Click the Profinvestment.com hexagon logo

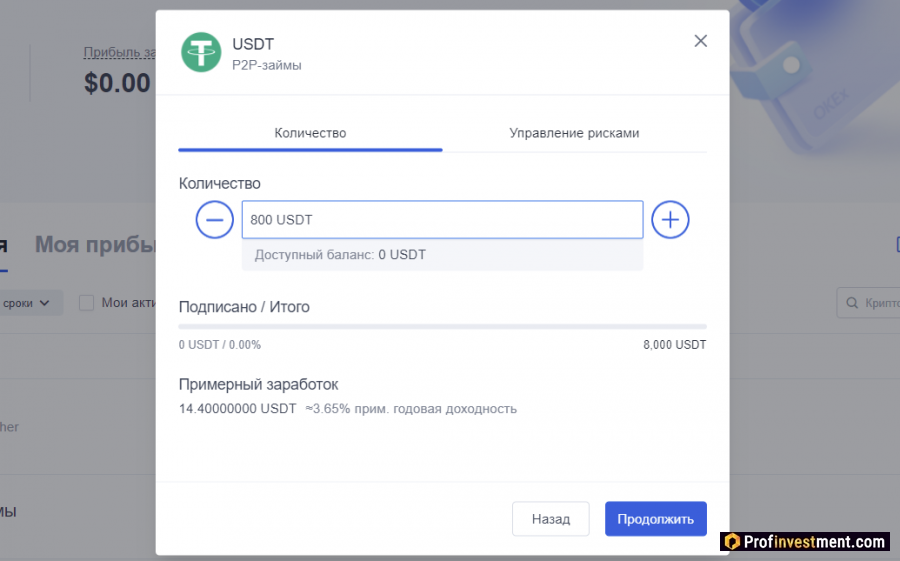pos(732,541)
